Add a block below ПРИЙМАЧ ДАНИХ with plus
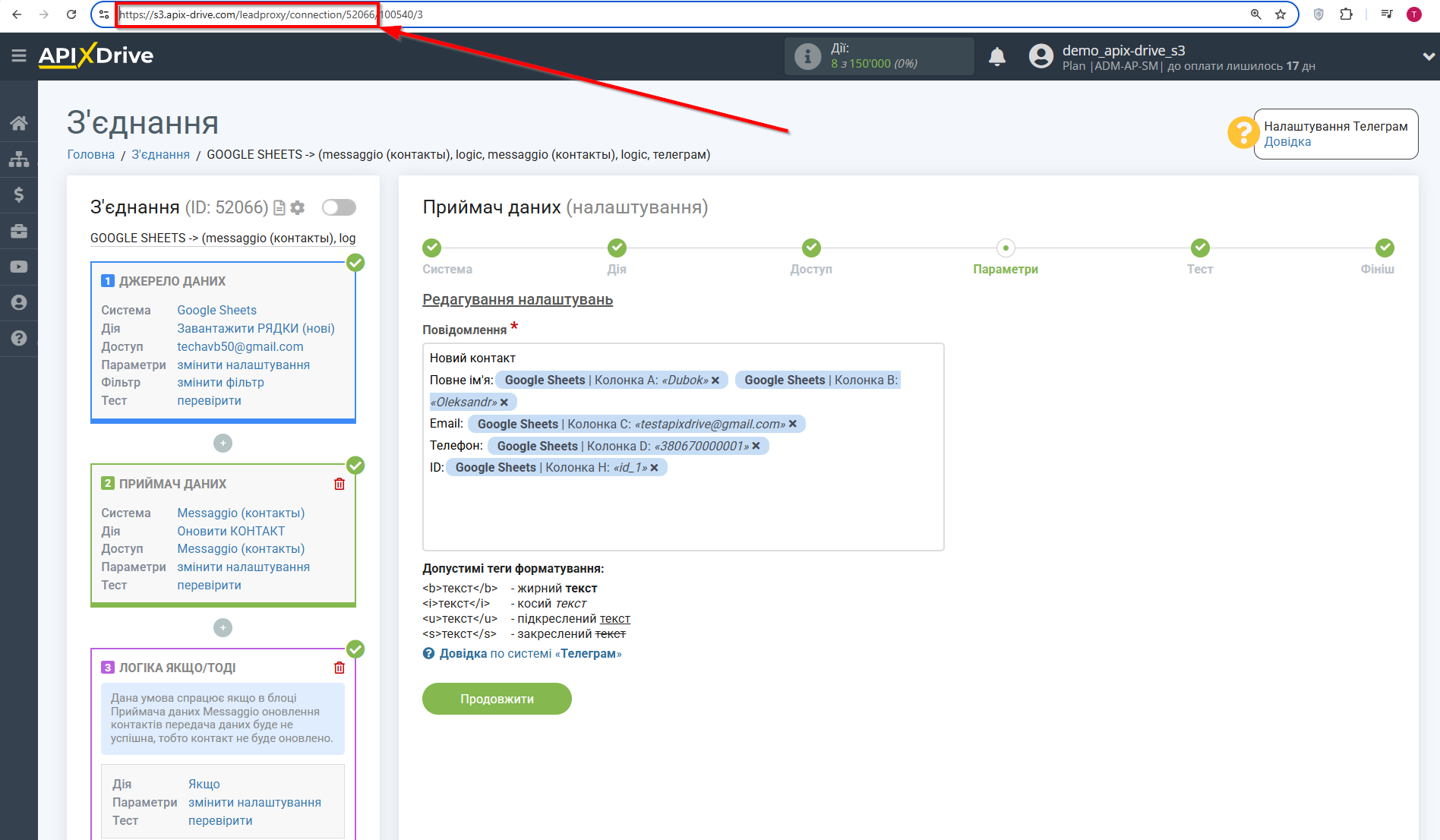This screenshot has height=840, width=1440. click(223, 627)
